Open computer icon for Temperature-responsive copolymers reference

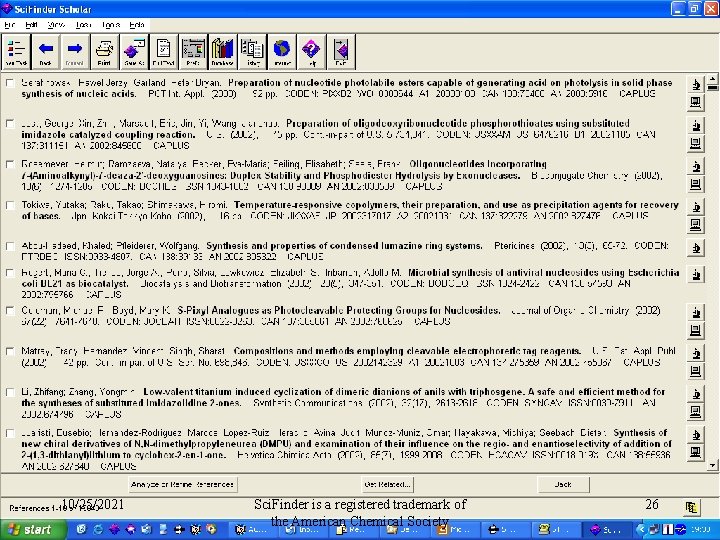pos(696,224)
